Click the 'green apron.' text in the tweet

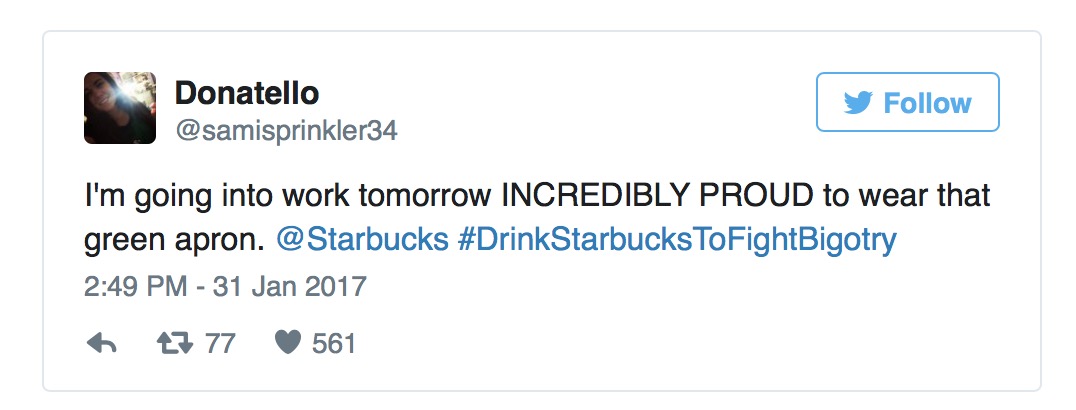click(x=174, y=241)
